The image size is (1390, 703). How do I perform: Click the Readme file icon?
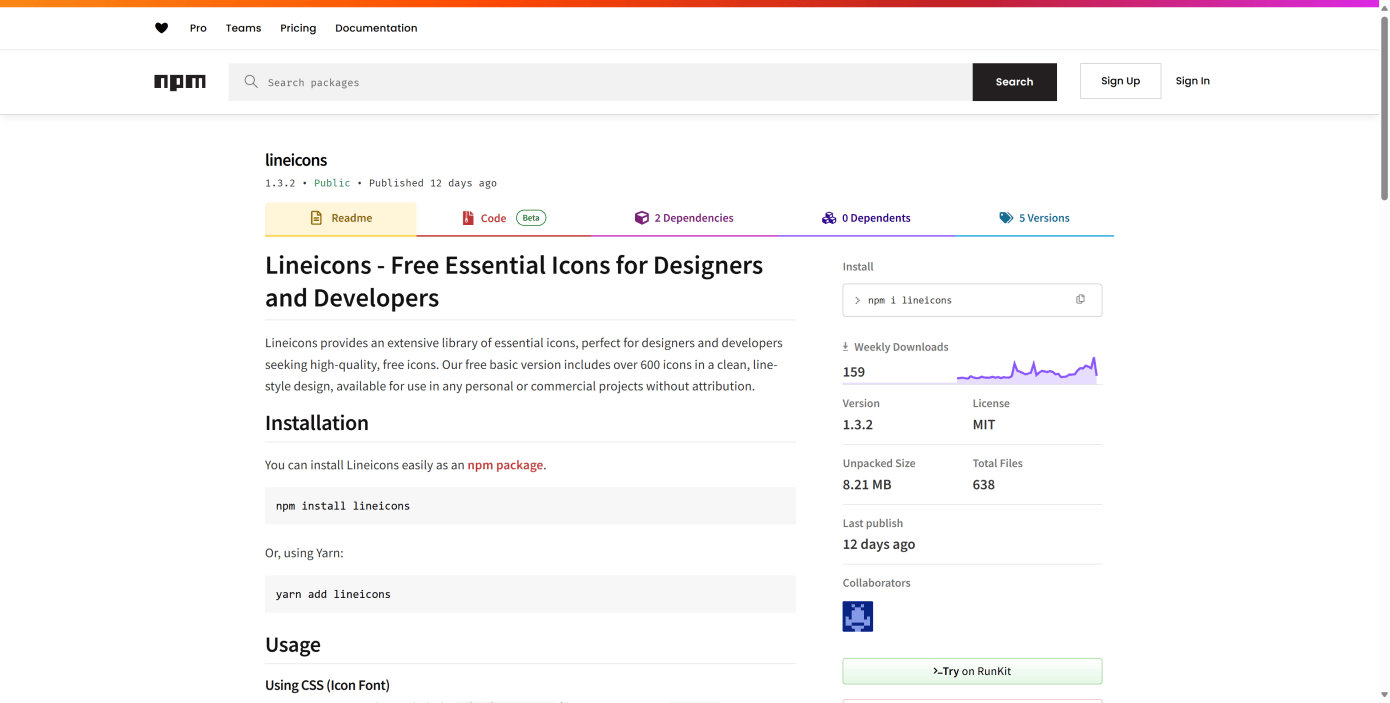tap(316, 218)
